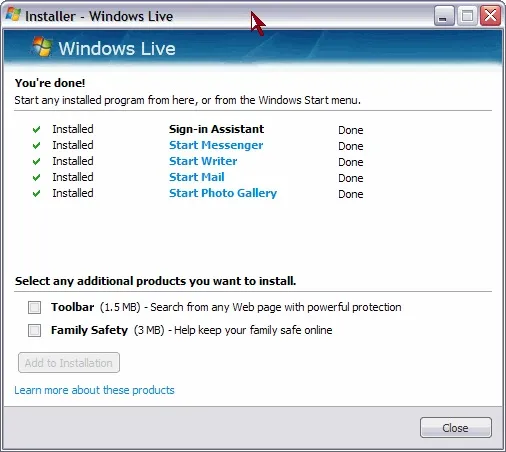Click the Windows Live logo in blue banner
506x452 pixels.
[x=42, y=47]
